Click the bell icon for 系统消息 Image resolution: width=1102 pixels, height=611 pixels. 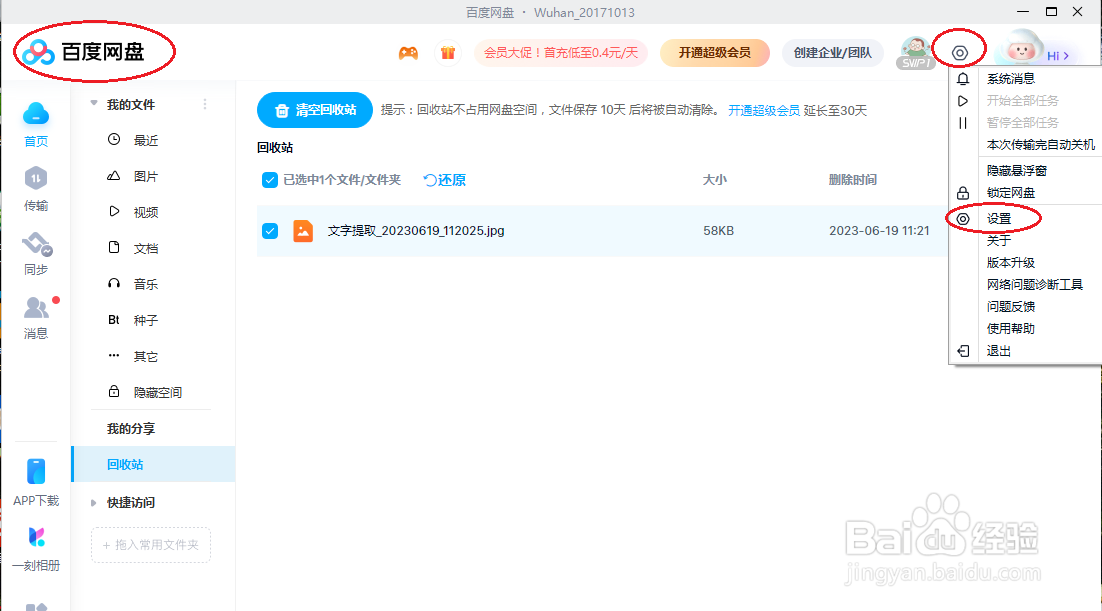coord(963,79)
